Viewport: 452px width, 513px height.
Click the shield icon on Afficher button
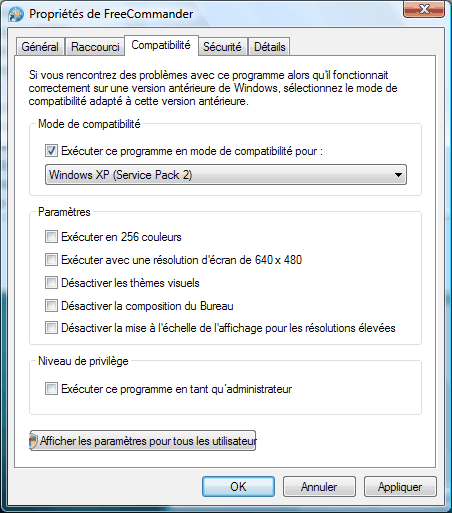point(33,441)
